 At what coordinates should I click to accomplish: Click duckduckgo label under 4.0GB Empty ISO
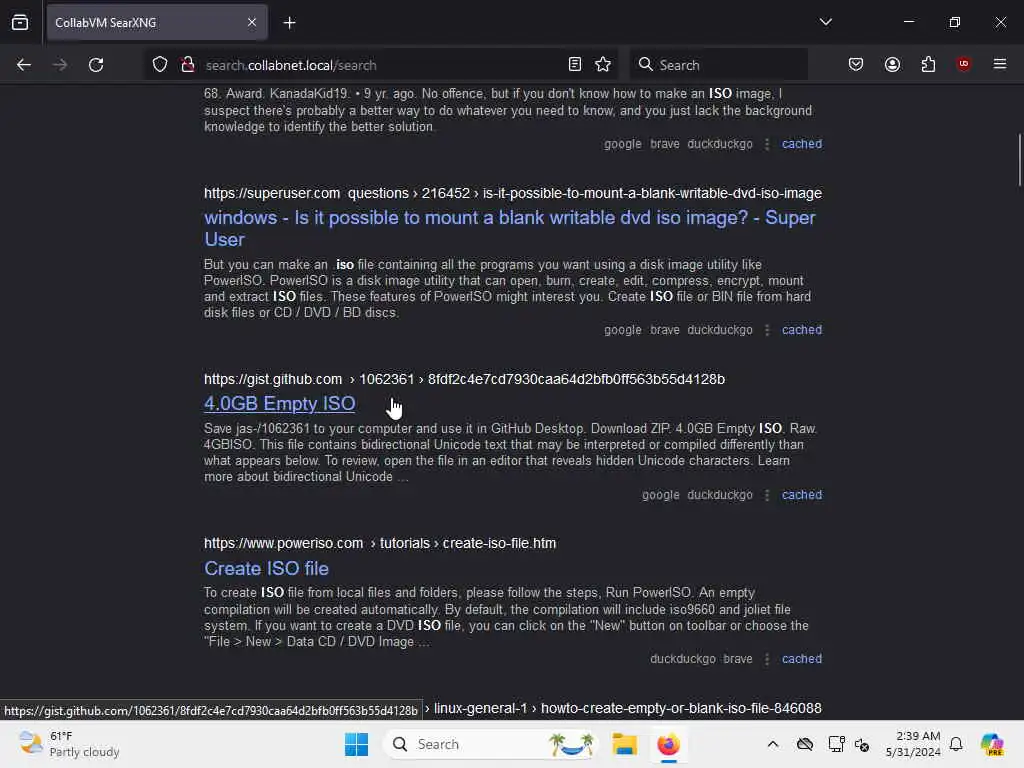(x=720, y=495)
